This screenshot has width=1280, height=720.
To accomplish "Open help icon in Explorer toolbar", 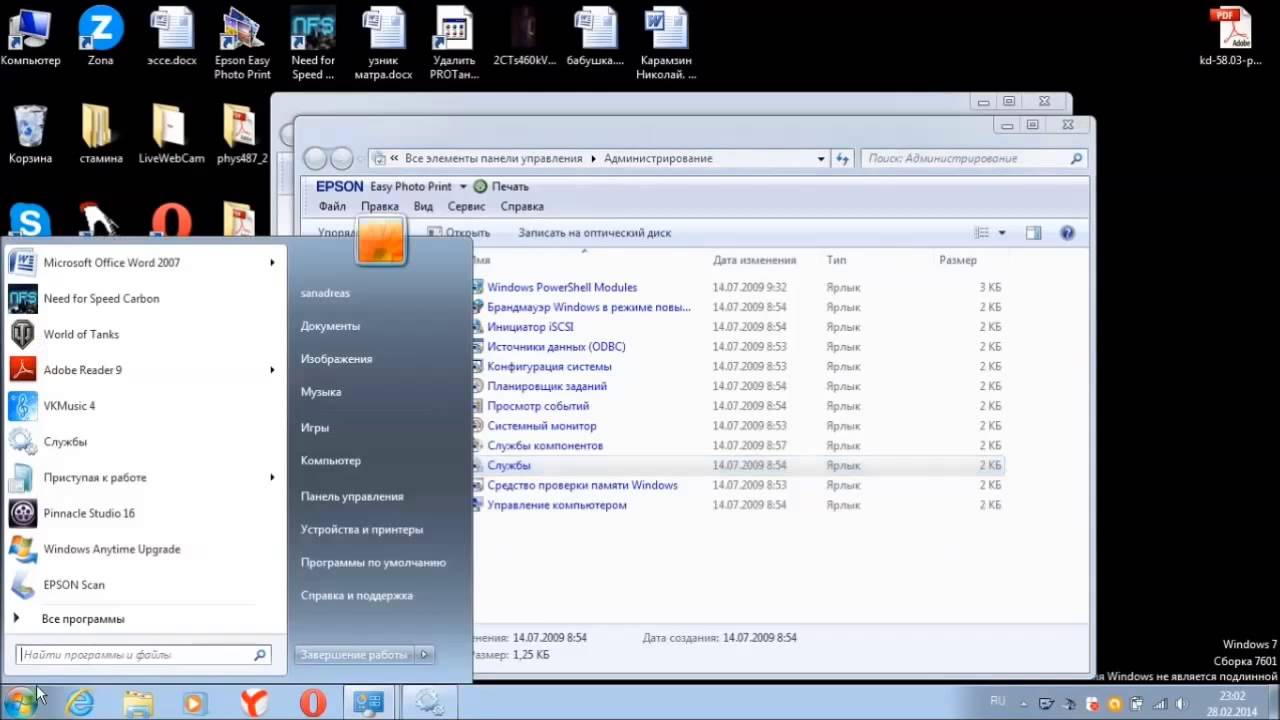I will click(x=1067, y=233).
